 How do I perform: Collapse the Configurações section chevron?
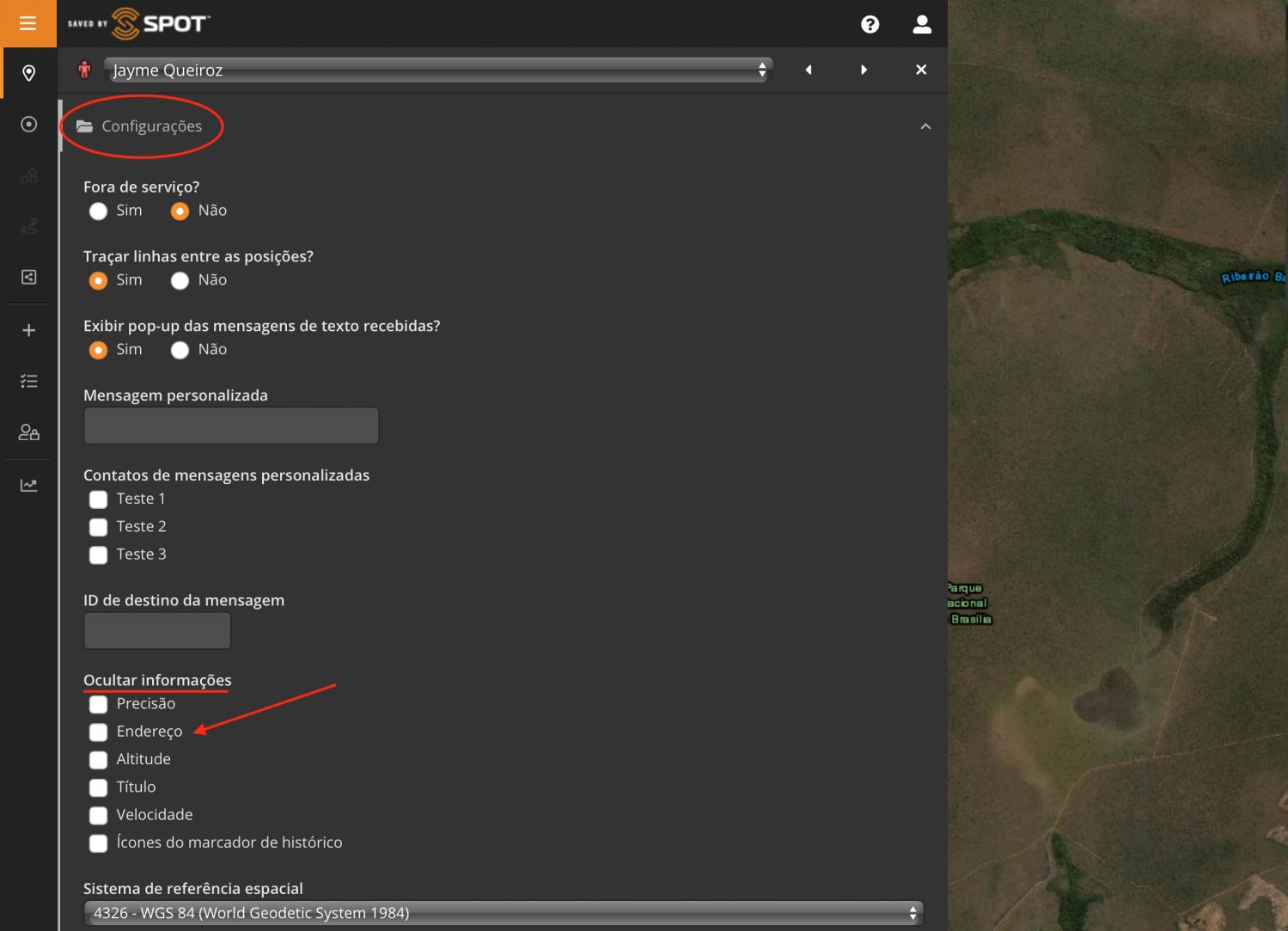coord(925,126)
